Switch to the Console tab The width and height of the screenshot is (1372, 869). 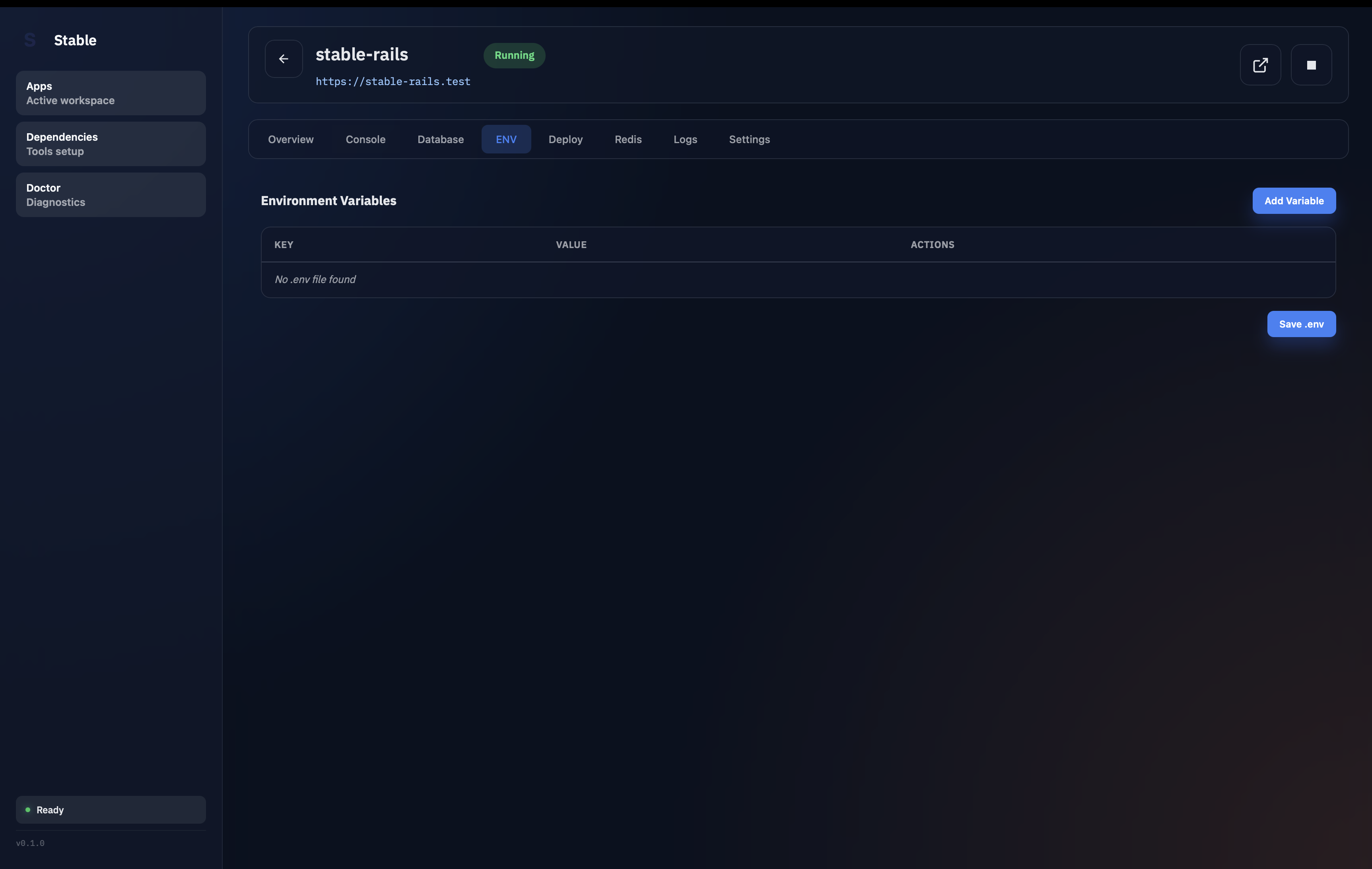(365, 140)
